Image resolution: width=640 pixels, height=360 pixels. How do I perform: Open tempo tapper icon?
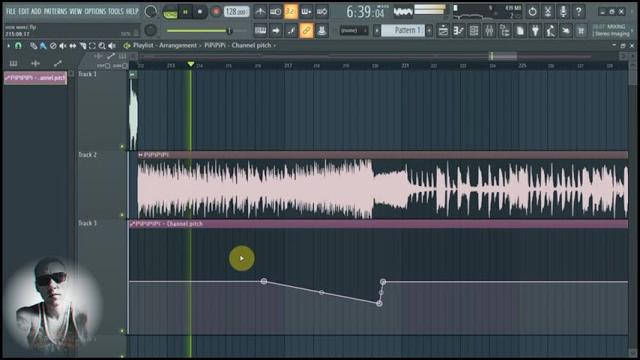[550, 31]
